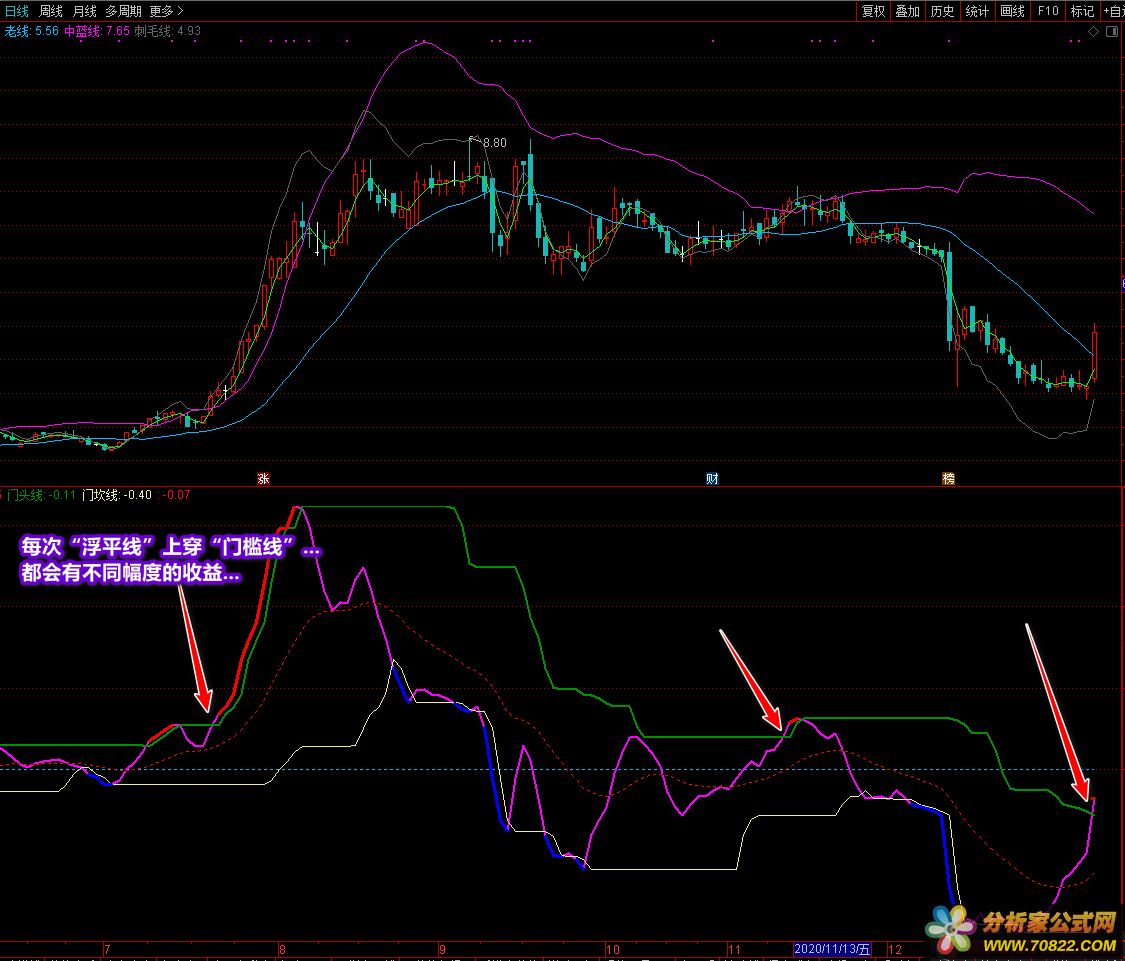Switch to the 周线 weekly chart tab
The width and height of the screenshot is (1125, 961).
(x=50, y=11)
